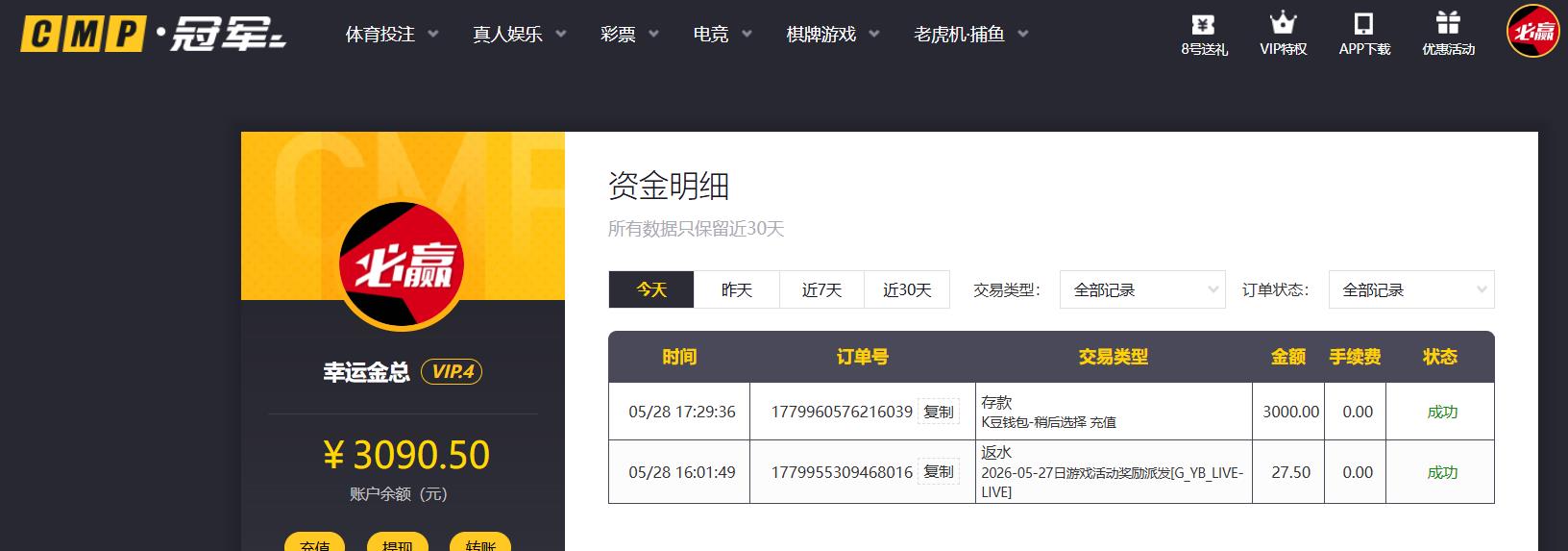Click 成功 status in the 存款 row
The height and width of the screenshot is (551, 1568).
pos(1442,412)
